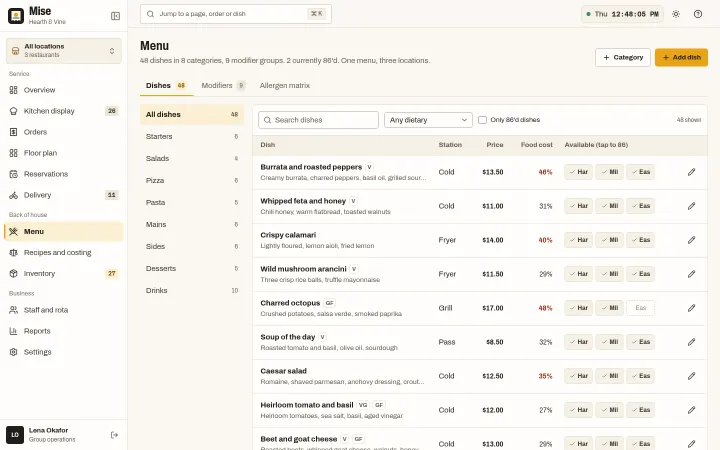Filter by Starters category
The image size is (720, 450).
[192, 136]
